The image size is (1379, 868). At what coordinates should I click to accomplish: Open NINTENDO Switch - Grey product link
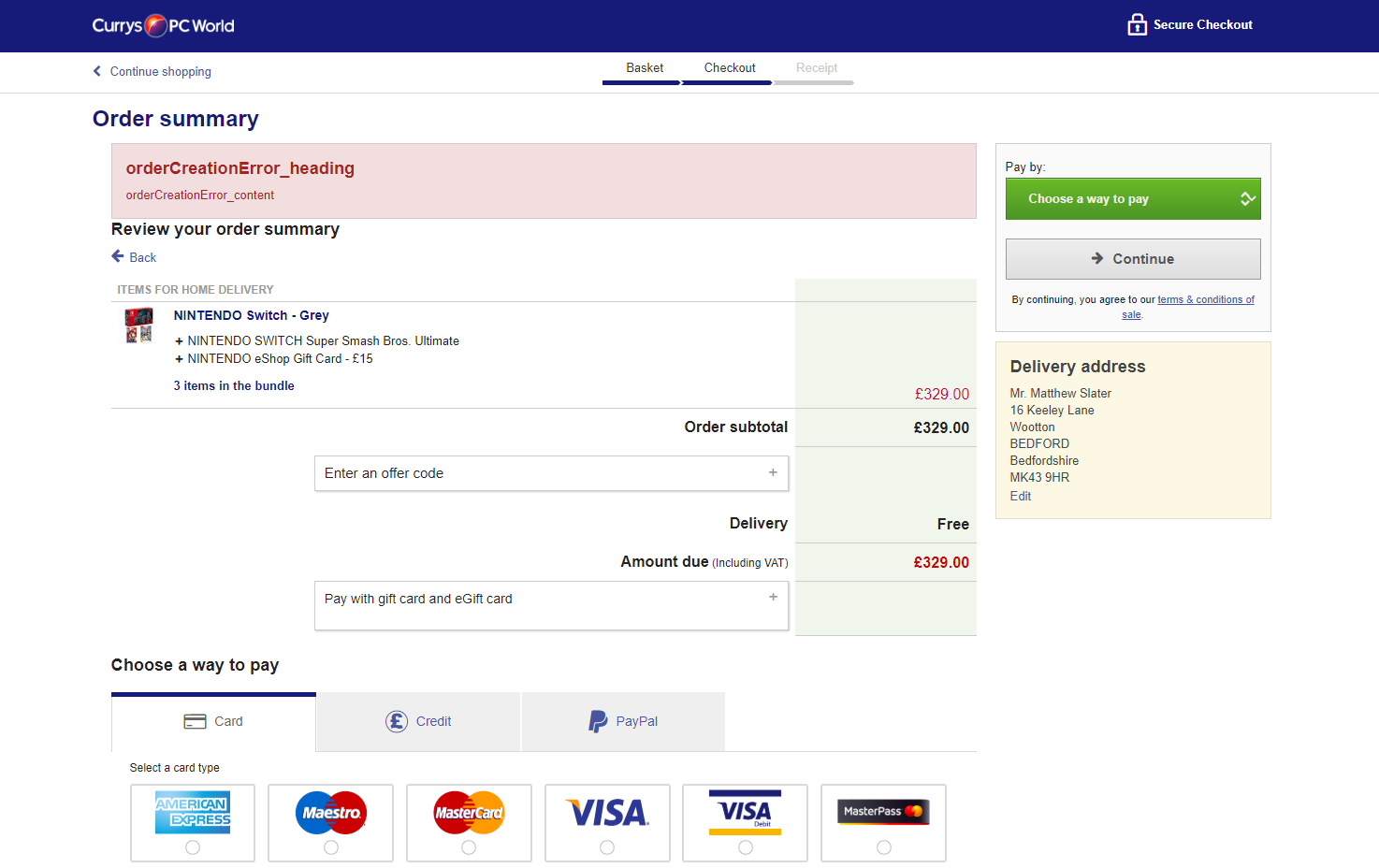pyautogui.click(x=251, y=315)
